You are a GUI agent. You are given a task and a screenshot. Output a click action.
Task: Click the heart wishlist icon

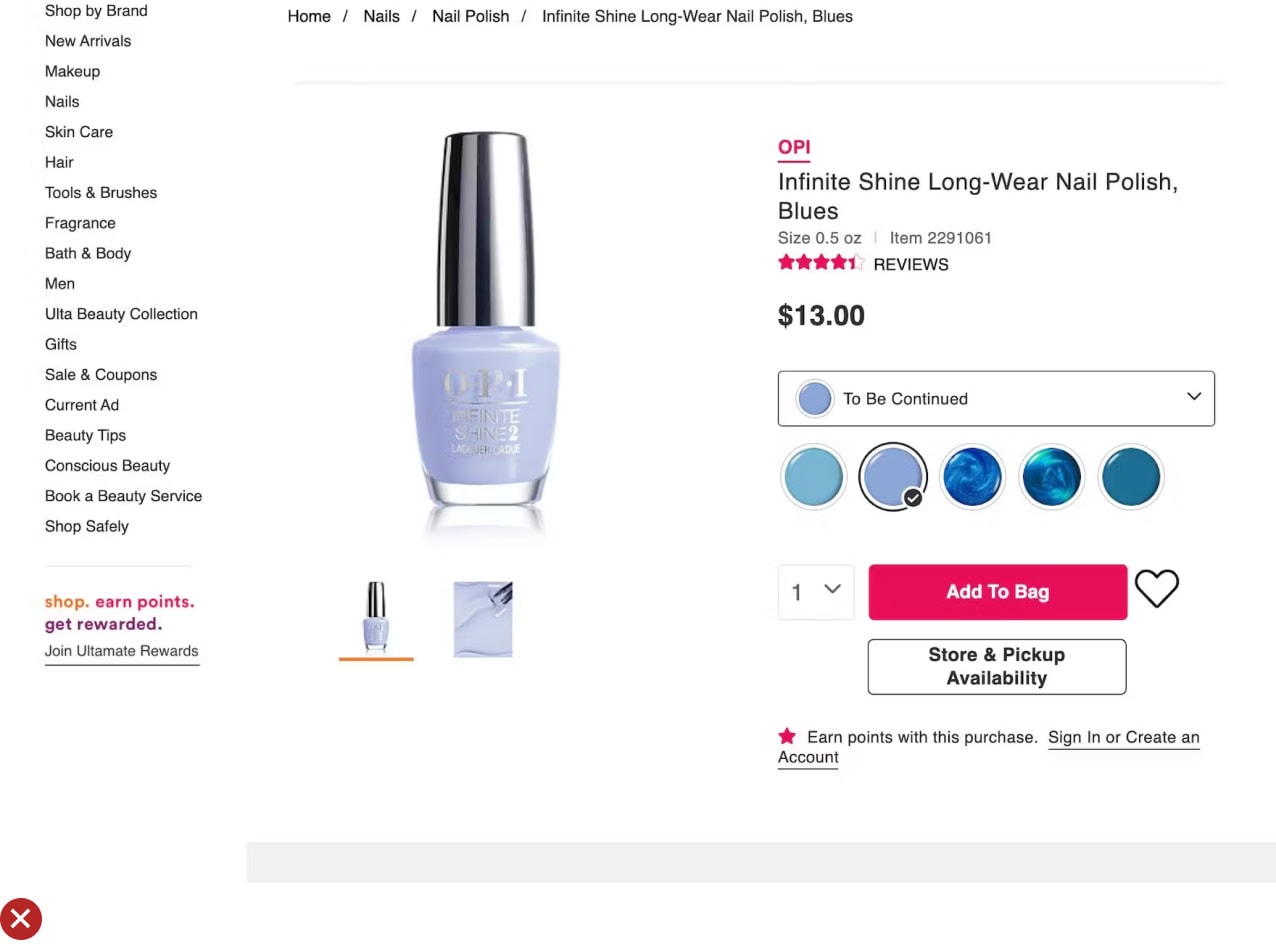click(1156, 589)
